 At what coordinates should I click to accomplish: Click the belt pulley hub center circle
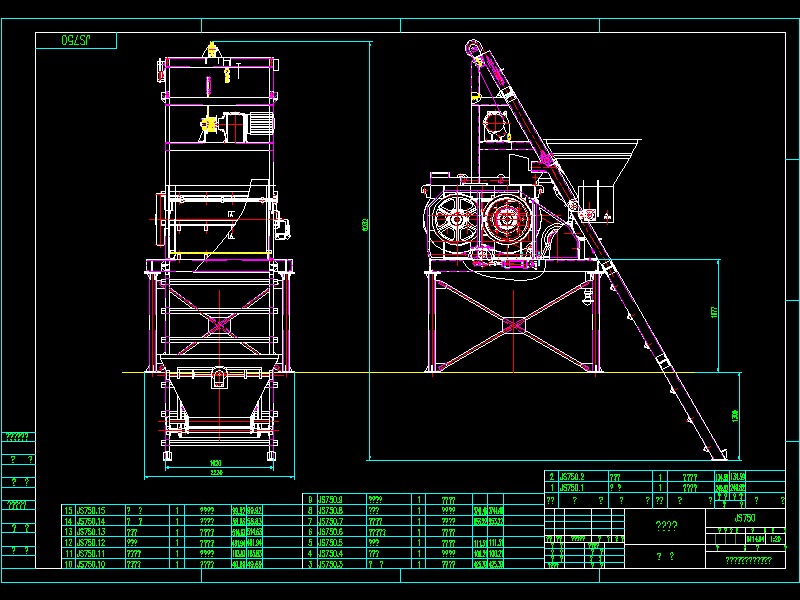(x=505, y=218)
